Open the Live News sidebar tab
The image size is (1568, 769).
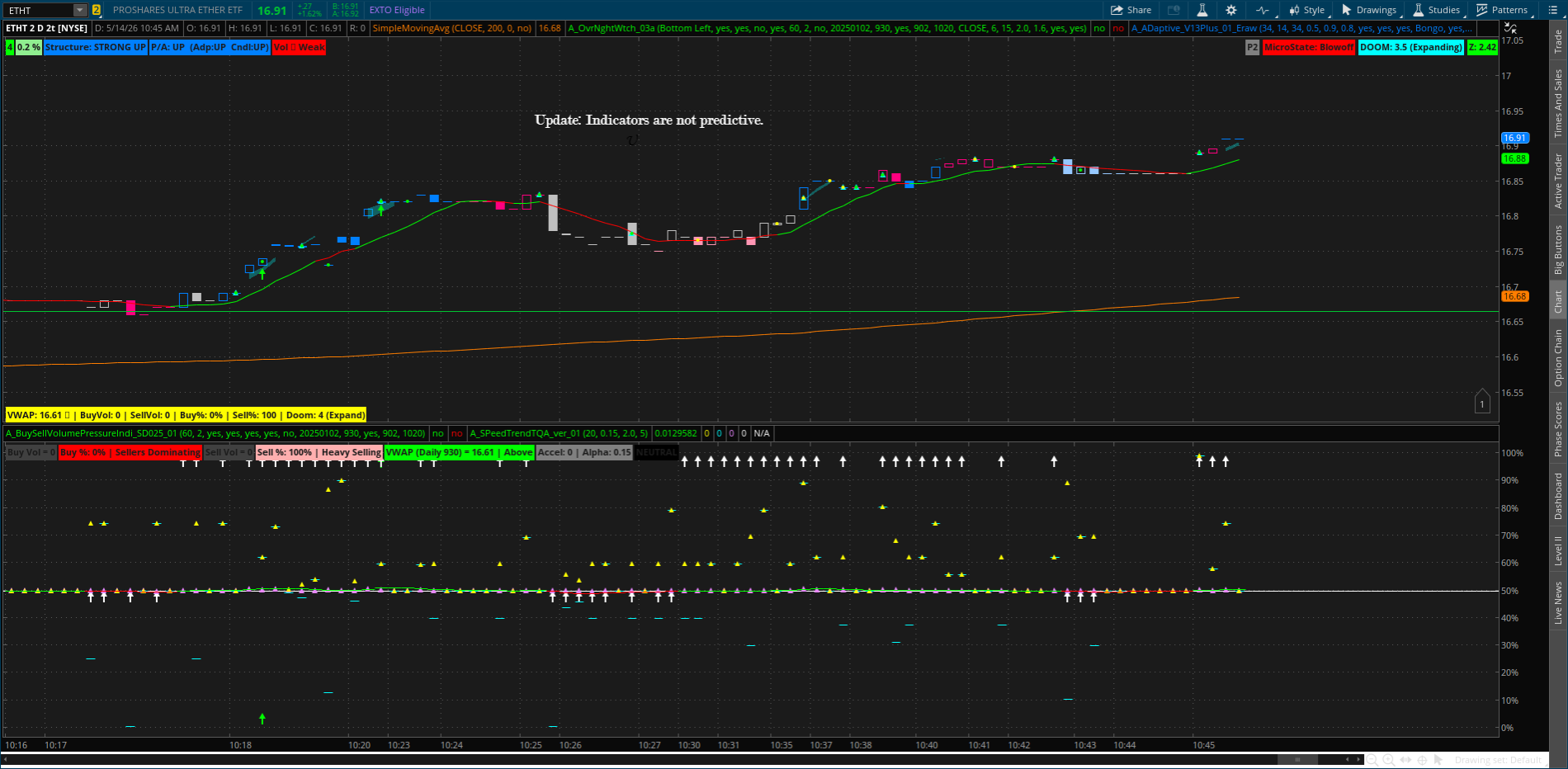point(1558,603)
